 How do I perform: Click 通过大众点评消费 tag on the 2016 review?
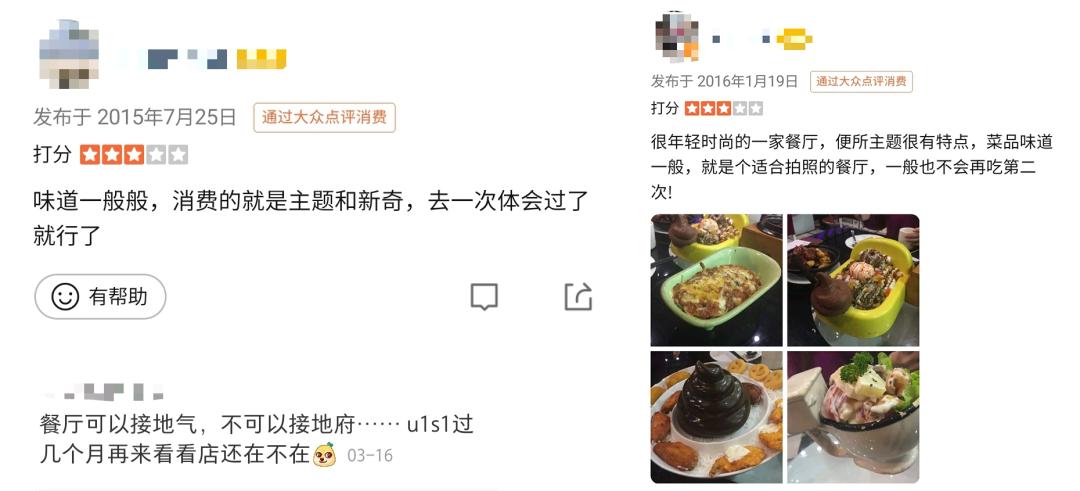[x=861, y=81]
